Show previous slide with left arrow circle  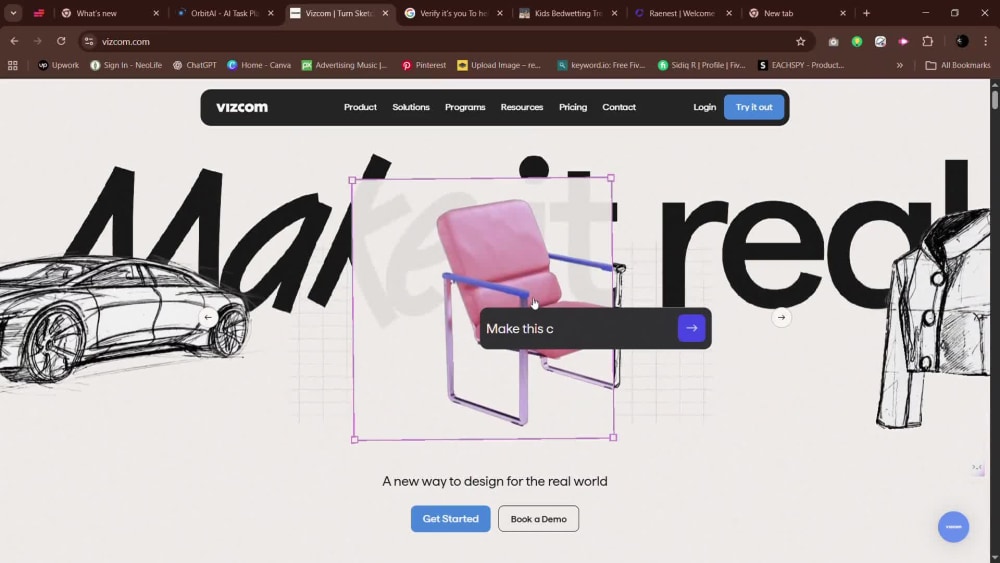(208, 317)
